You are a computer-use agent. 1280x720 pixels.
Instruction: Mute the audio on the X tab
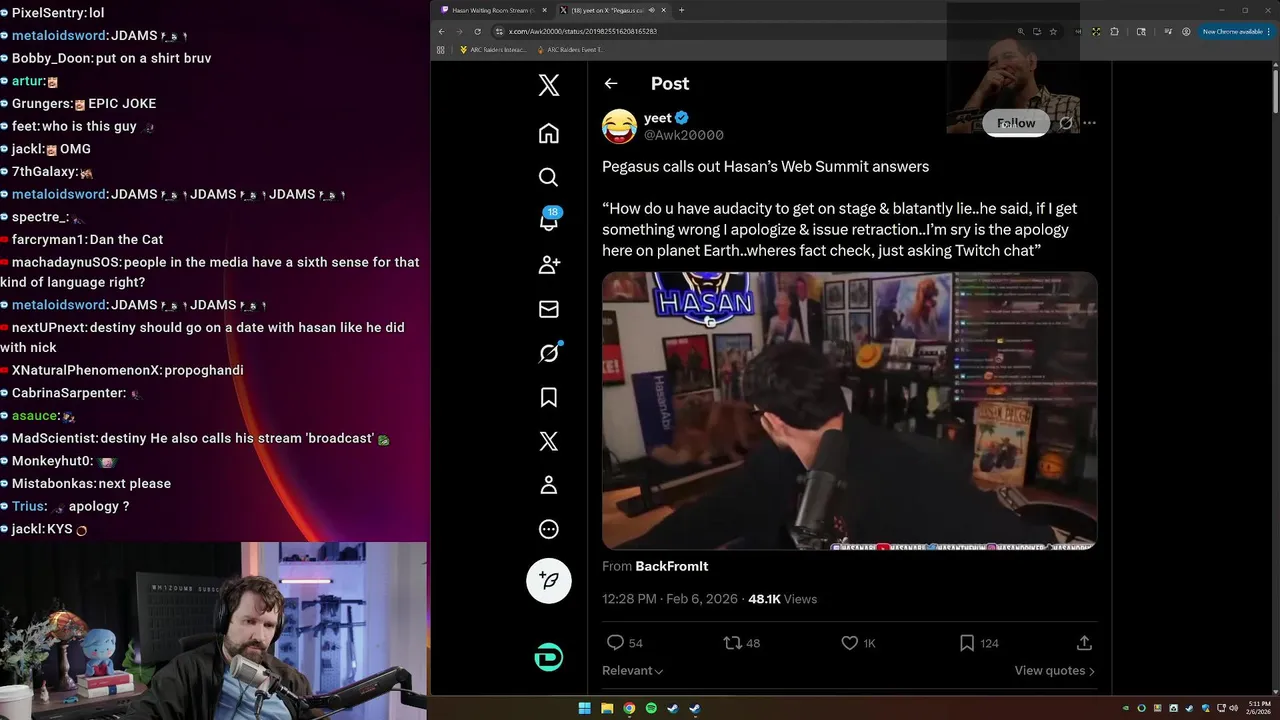coord(652,10)
